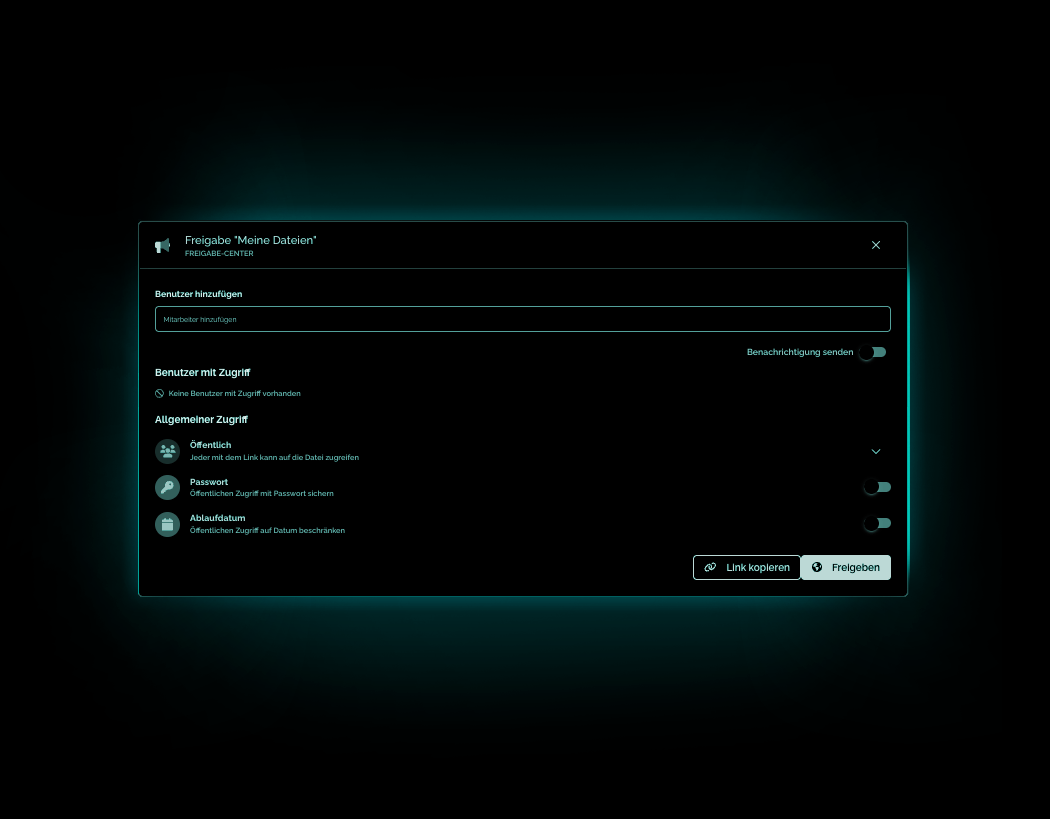The height and width of the screenshot is (819, 1050).
Task: Turn on the Passwort protection toggle
Action: click(x=877, y=488)
